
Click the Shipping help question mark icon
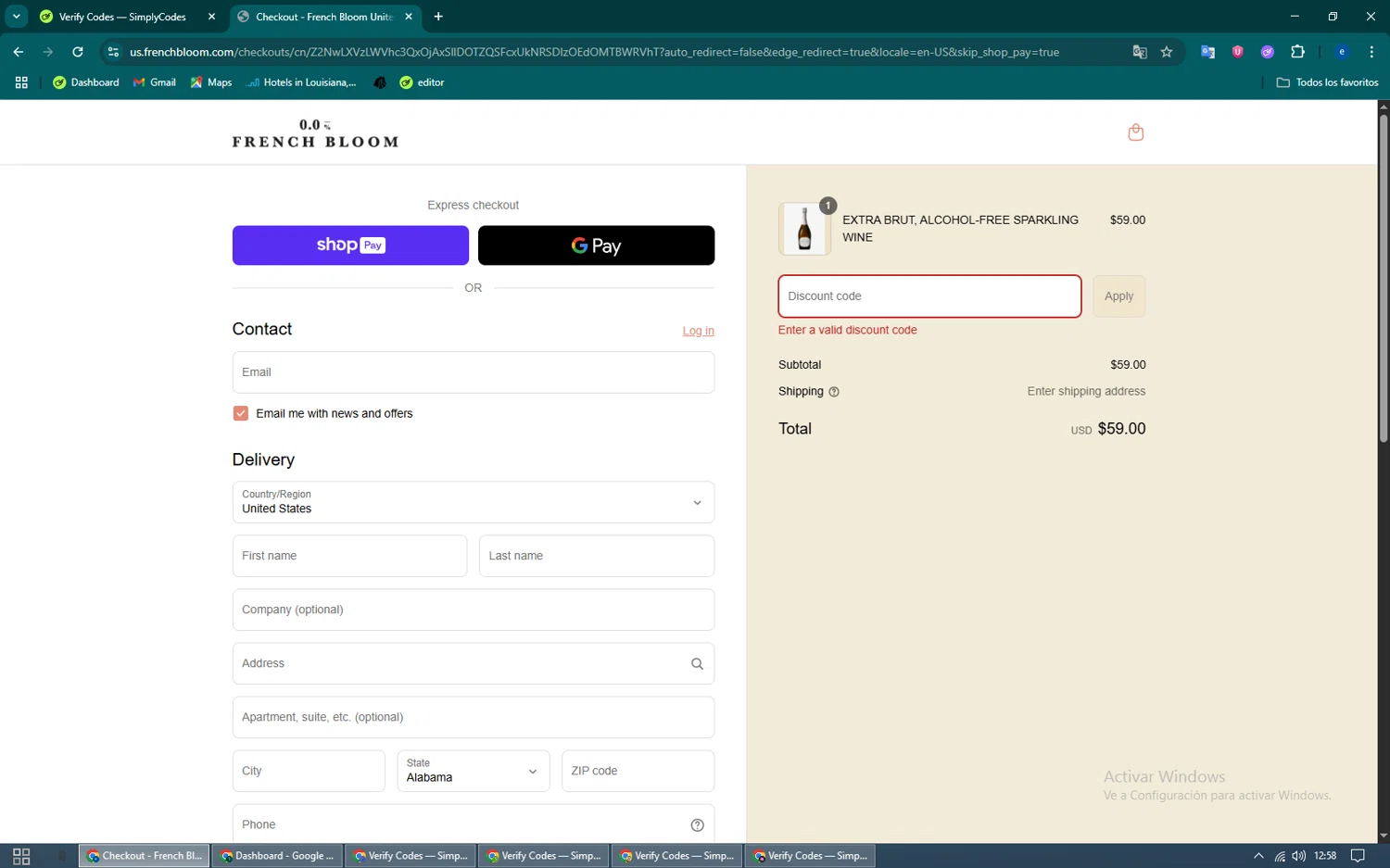coord(834,392)
